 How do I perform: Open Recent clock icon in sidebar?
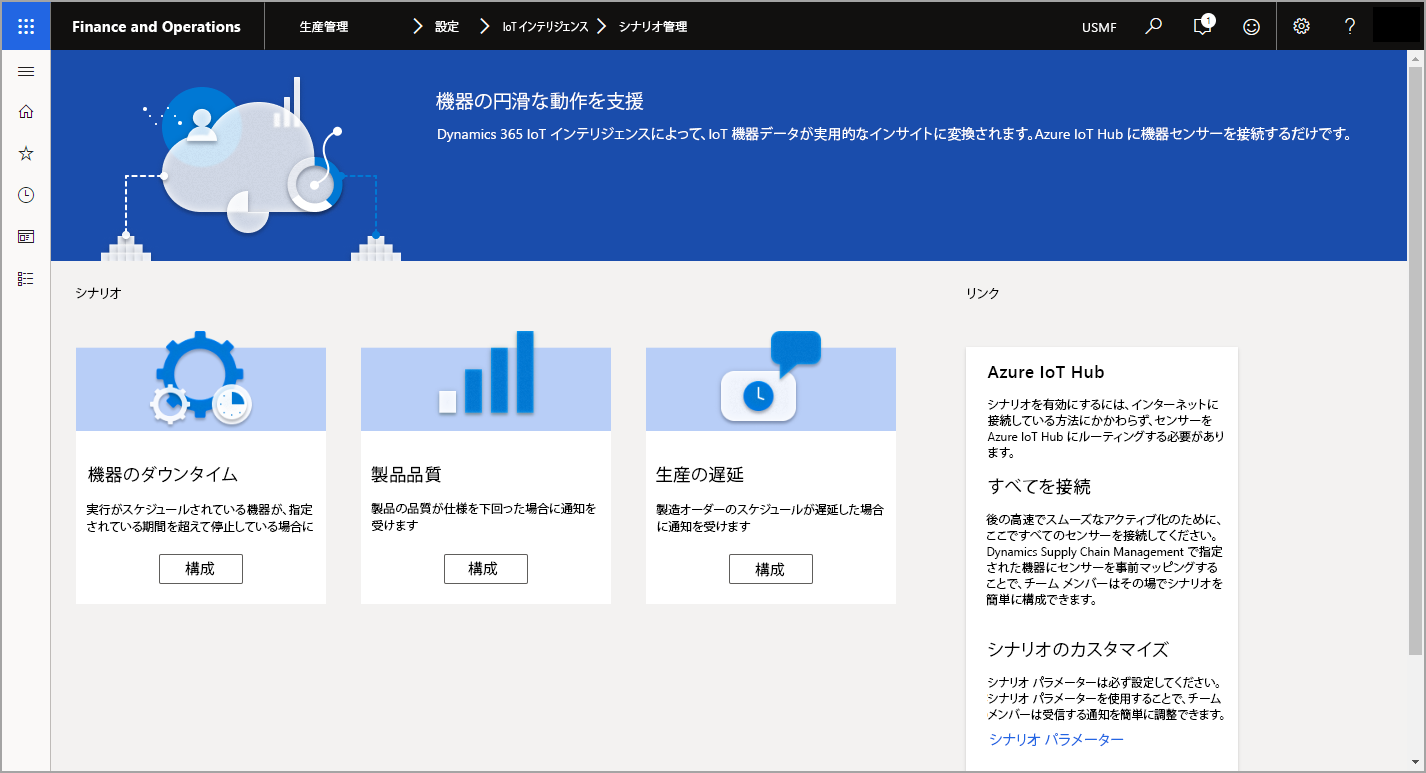point(26,195)
